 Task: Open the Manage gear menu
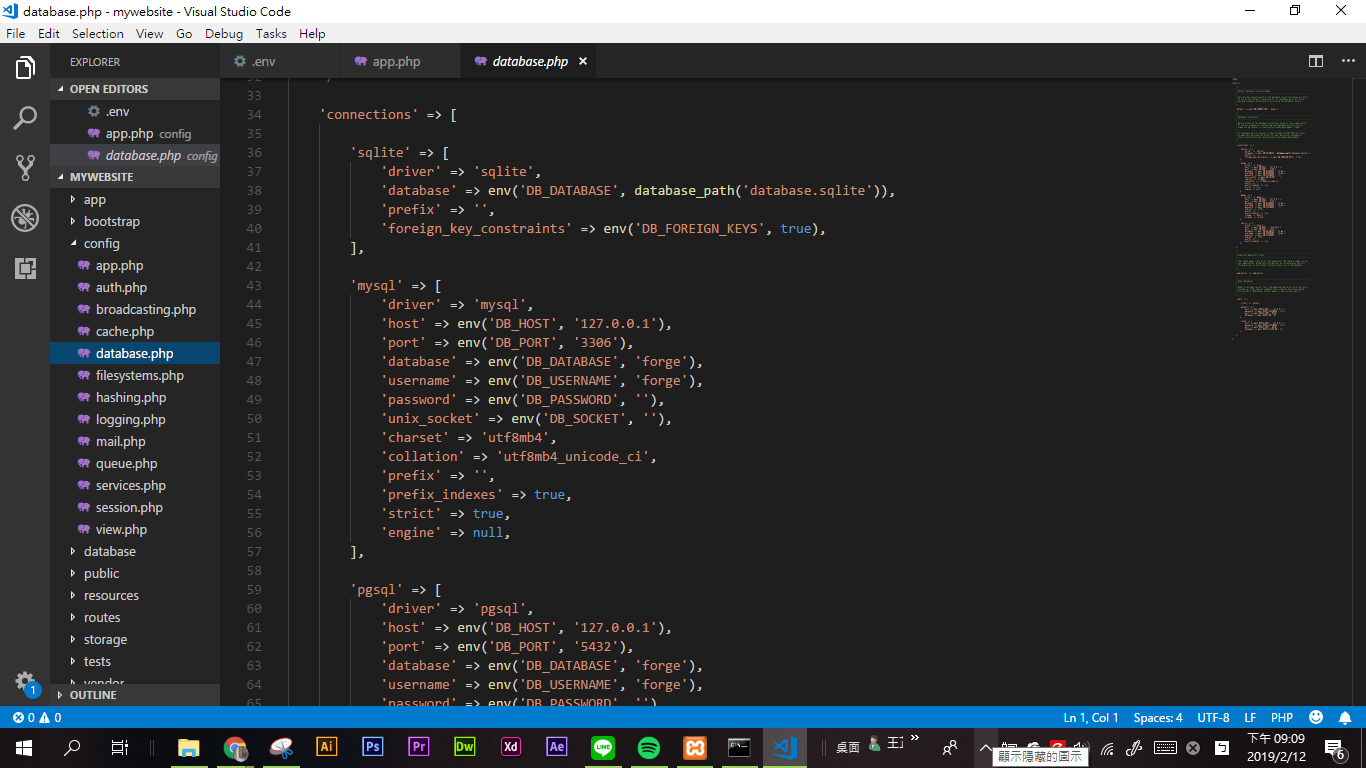(x=25, y=682)
